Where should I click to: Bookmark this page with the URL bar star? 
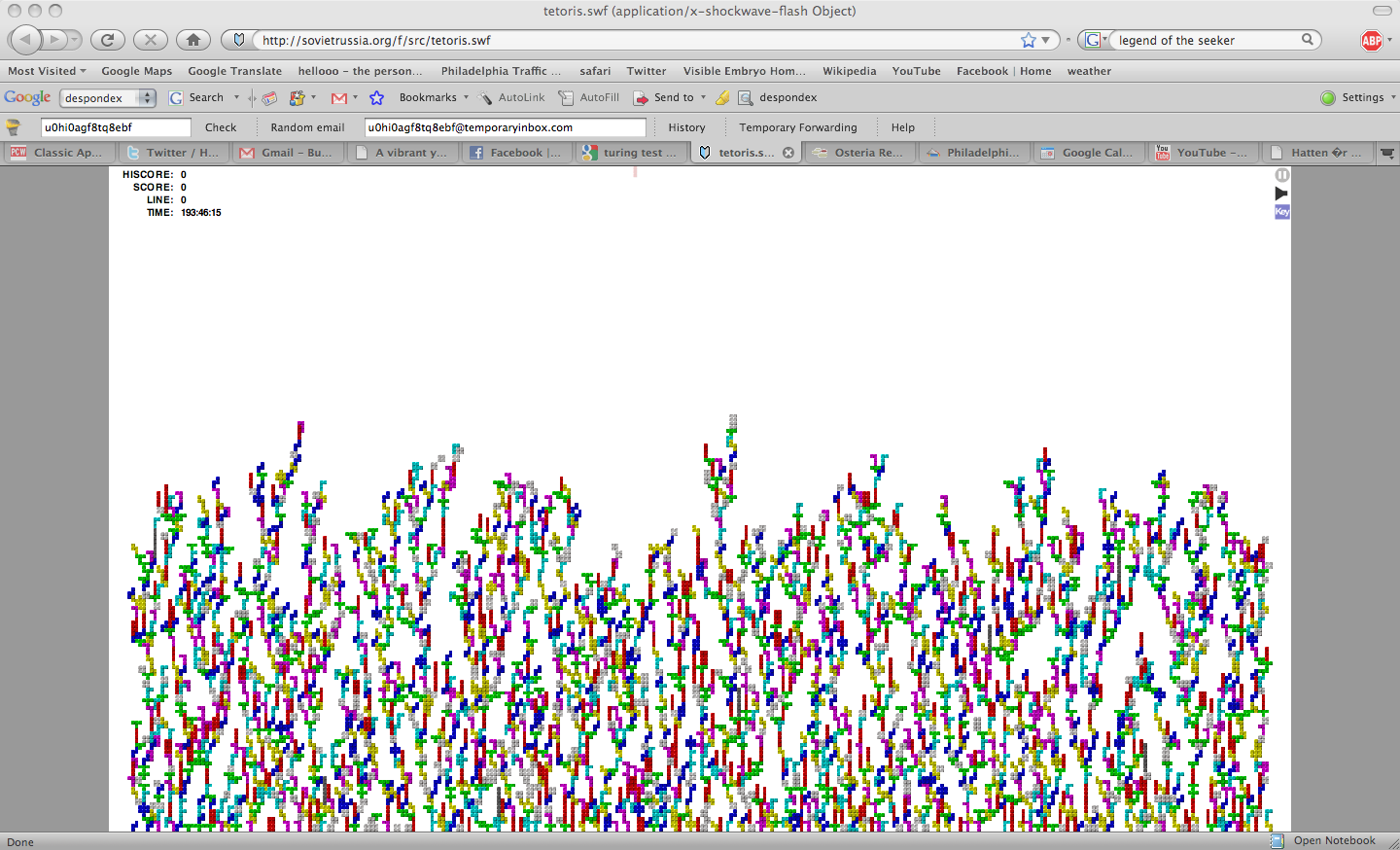point(1029,40)
